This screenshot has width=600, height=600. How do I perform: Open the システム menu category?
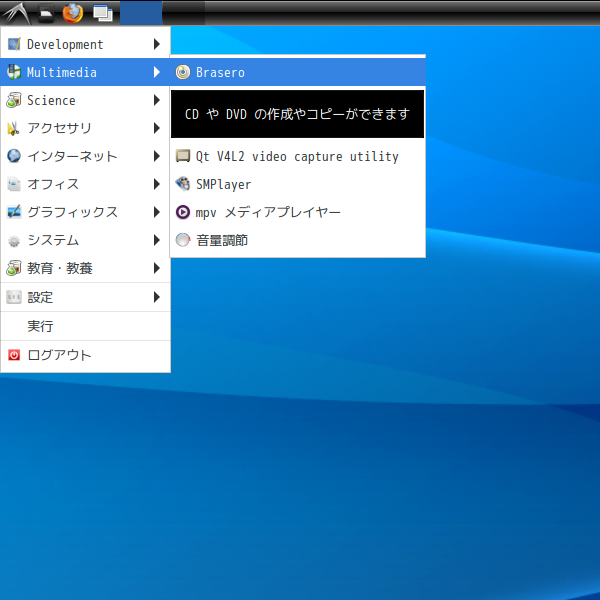53,240
